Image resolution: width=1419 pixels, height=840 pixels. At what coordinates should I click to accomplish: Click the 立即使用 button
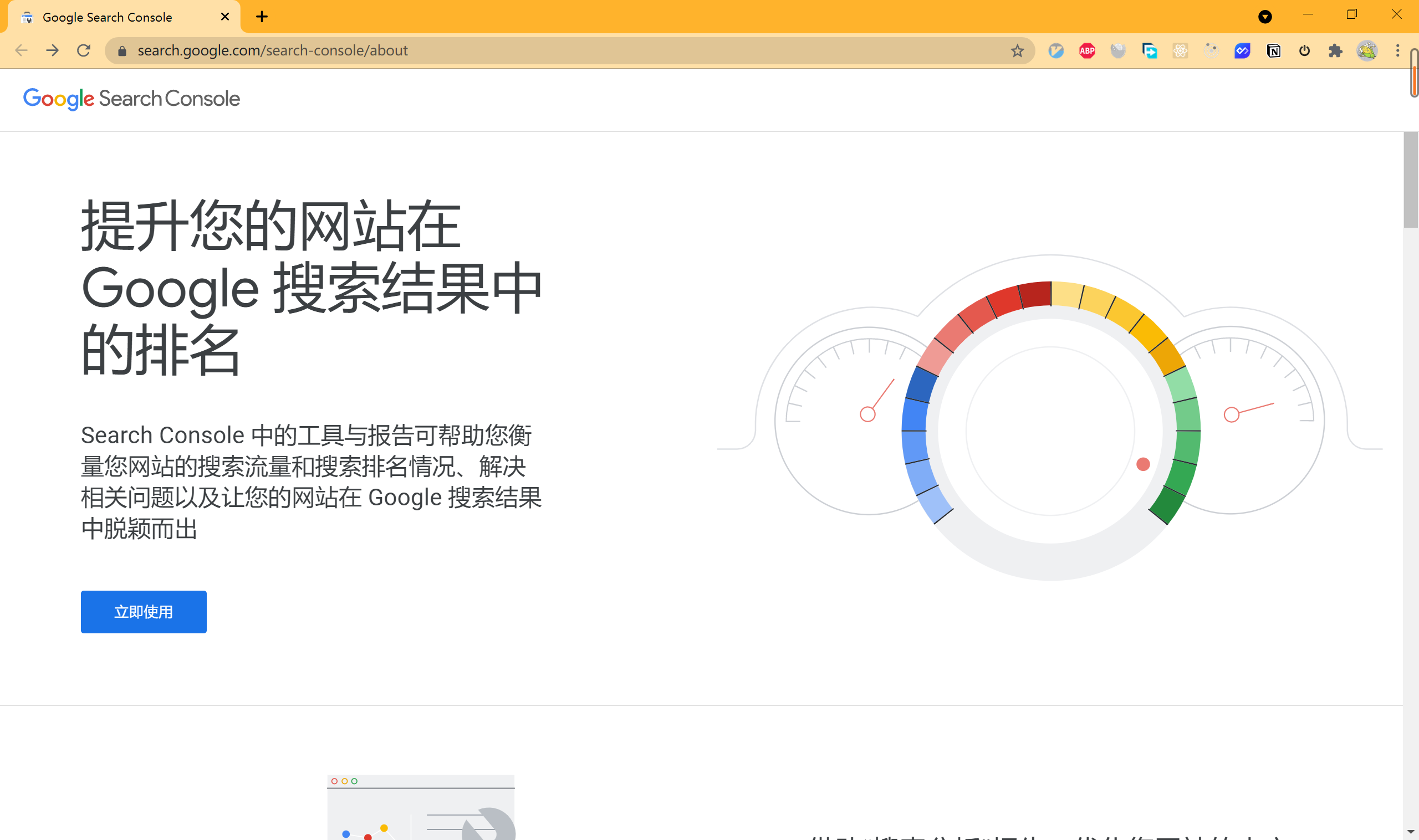pos(144,611)
